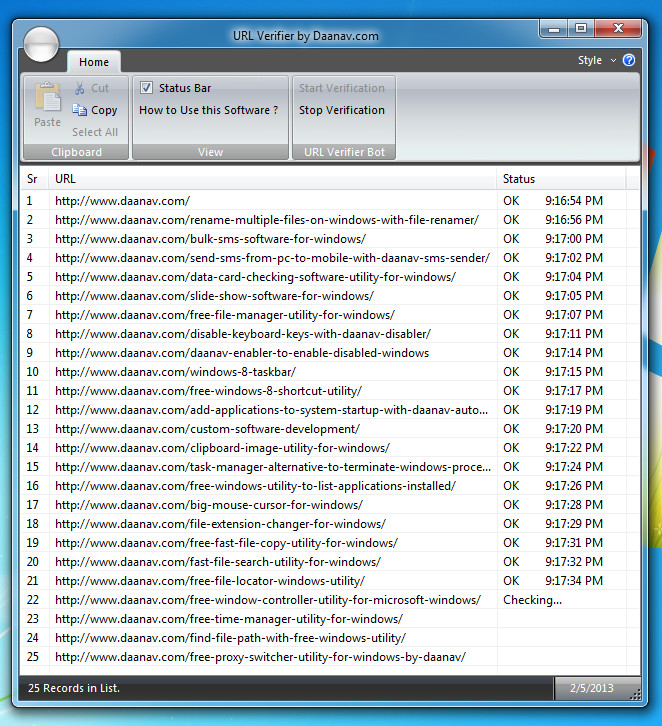Image resolution: width=662 pixels, height=726 pixels.
Task: Select the free-proxy-switcher-utility URL row
Action: coord(330,657)
